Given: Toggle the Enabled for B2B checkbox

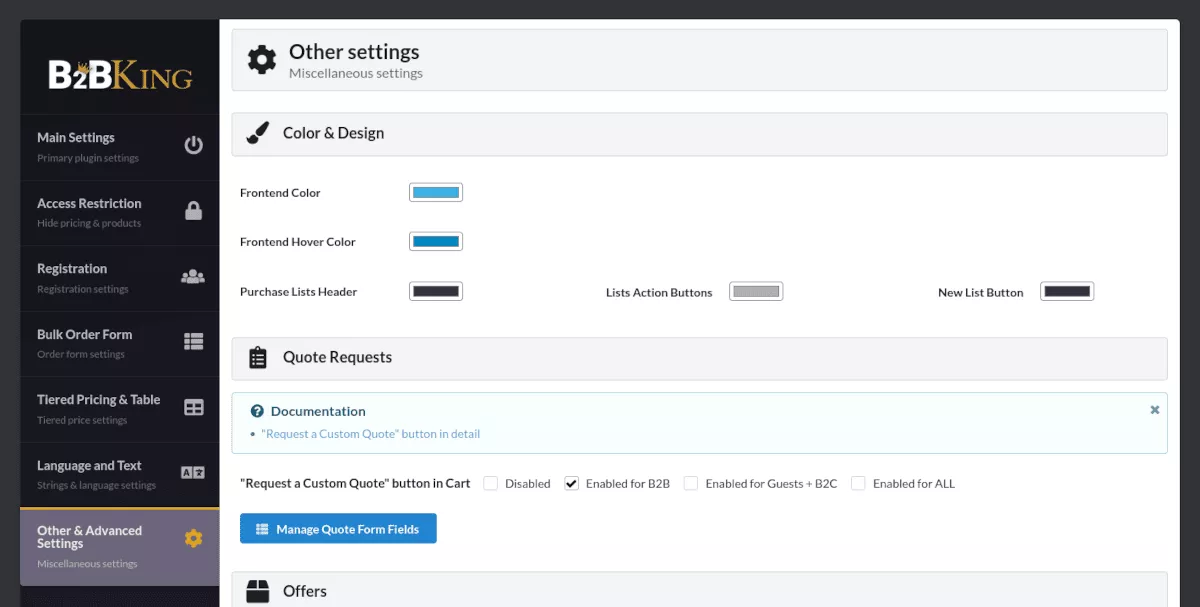Looking at the screenshot, I should tap(572, 483).
